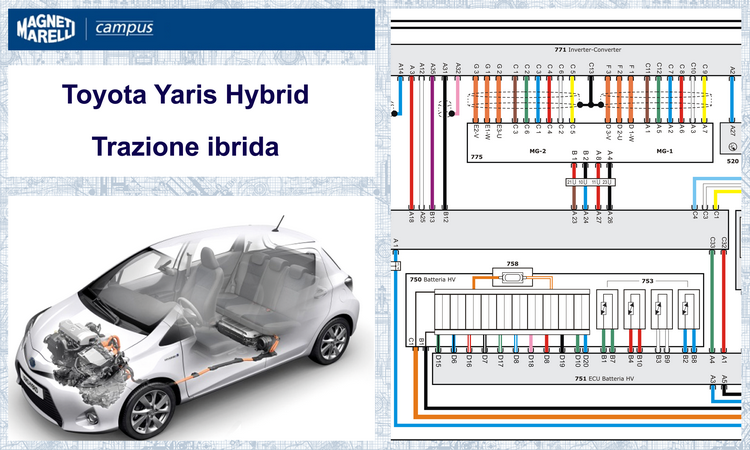Click the round symbol inside component 520

(x=732, y=146)
